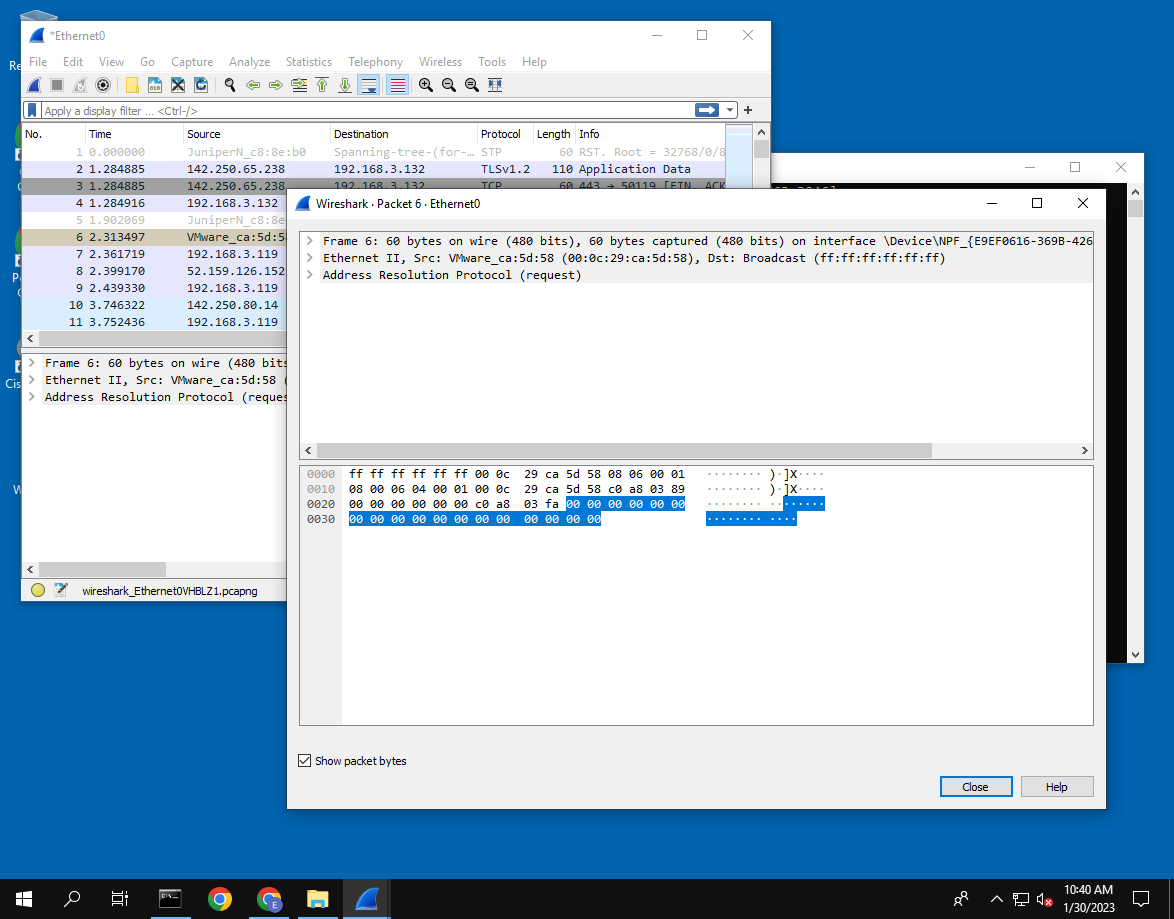Click the Reload capture file icon
The height and width of the screenshot is (919, 1174).
[201, 85]
